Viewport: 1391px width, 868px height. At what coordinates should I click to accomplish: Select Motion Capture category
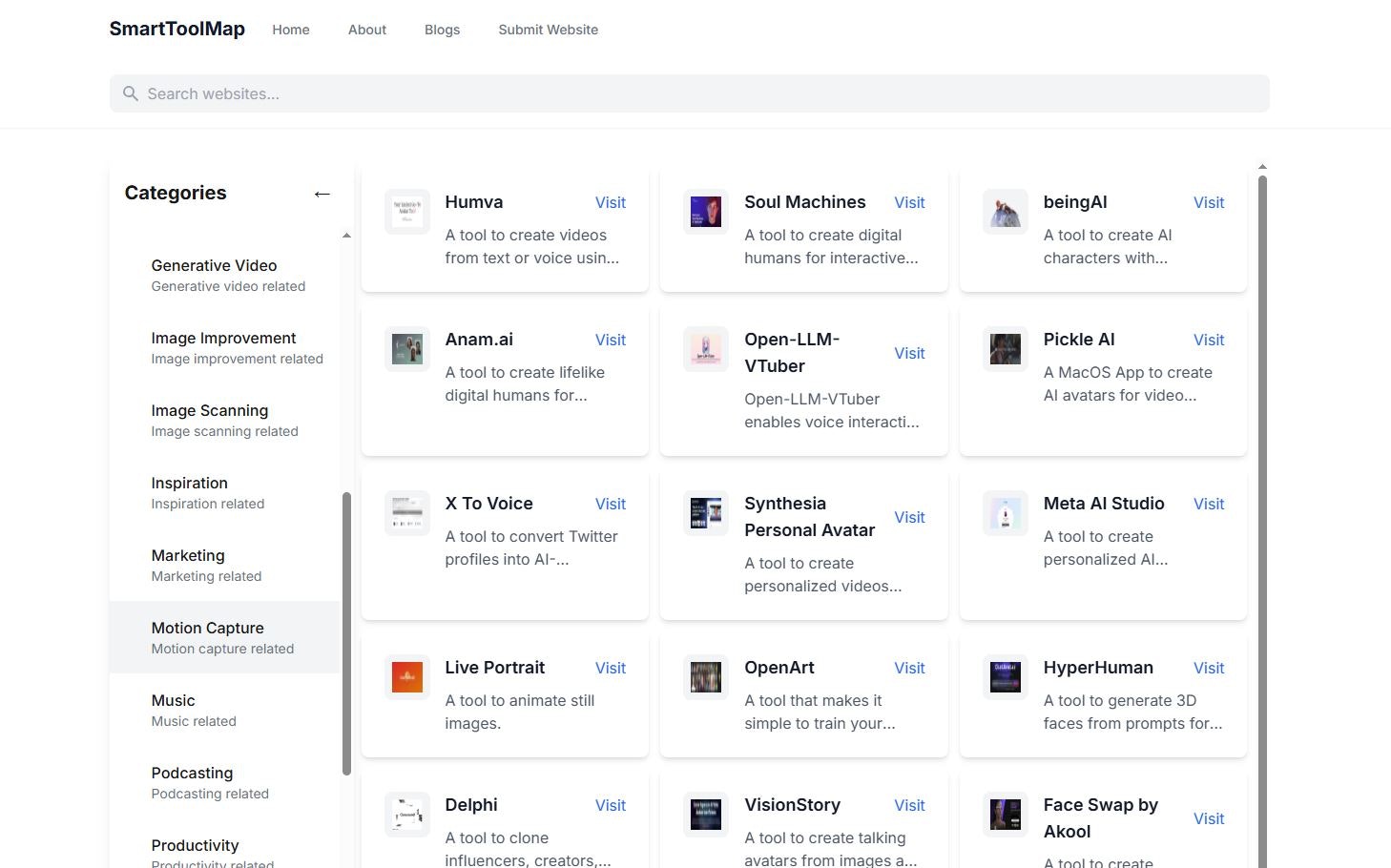(x=225, y=637)
